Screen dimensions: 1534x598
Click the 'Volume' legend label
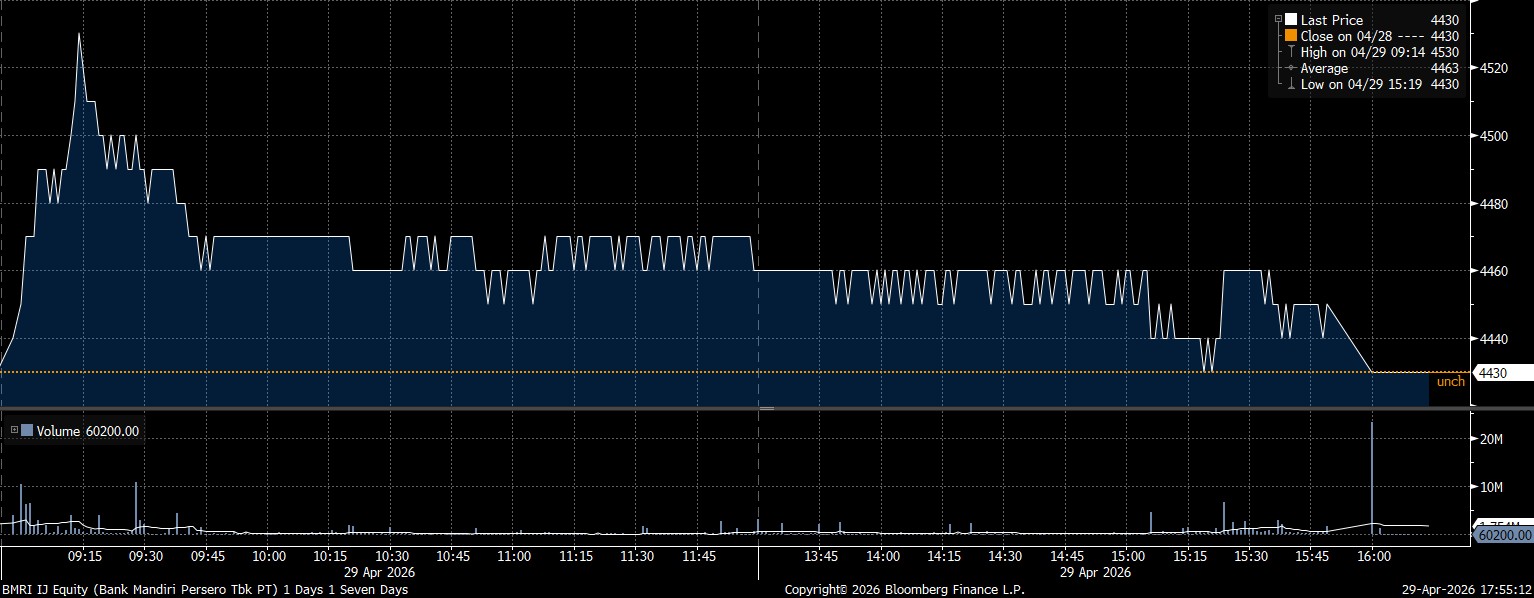point(56,431)
